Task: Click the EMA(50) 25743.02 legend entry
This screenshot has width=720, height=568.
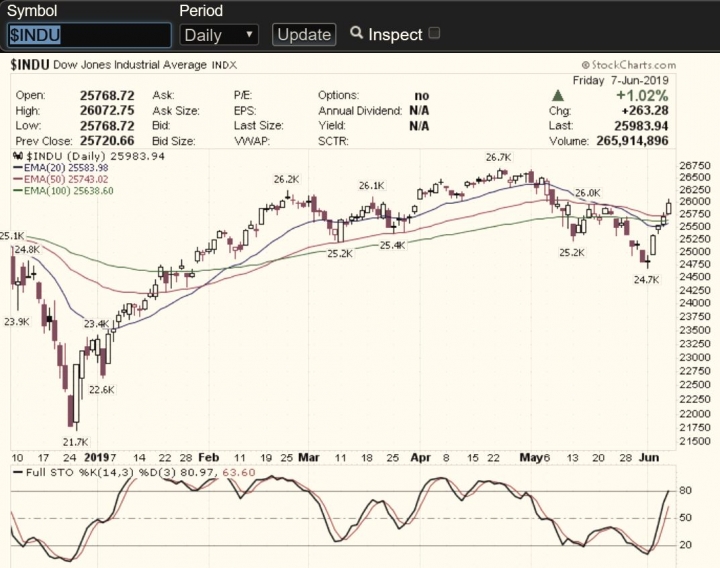Action: tap(61, 179)
